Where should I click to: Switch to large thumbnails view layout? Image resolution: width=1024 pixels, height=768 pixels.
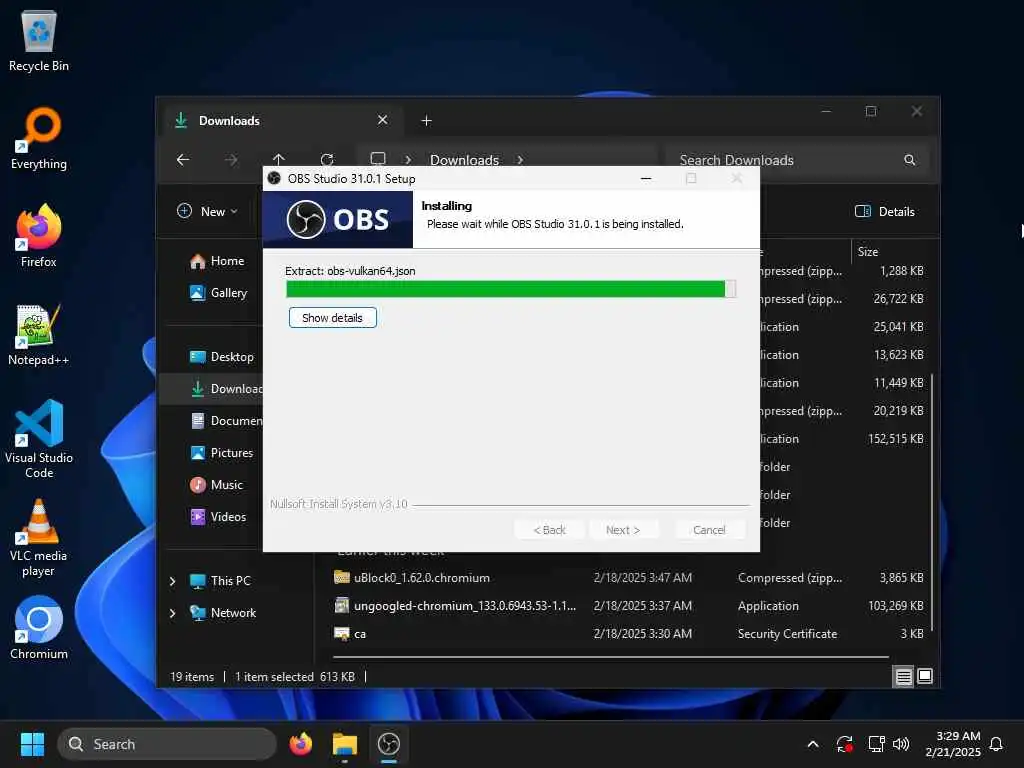click(x=925, y=676)
